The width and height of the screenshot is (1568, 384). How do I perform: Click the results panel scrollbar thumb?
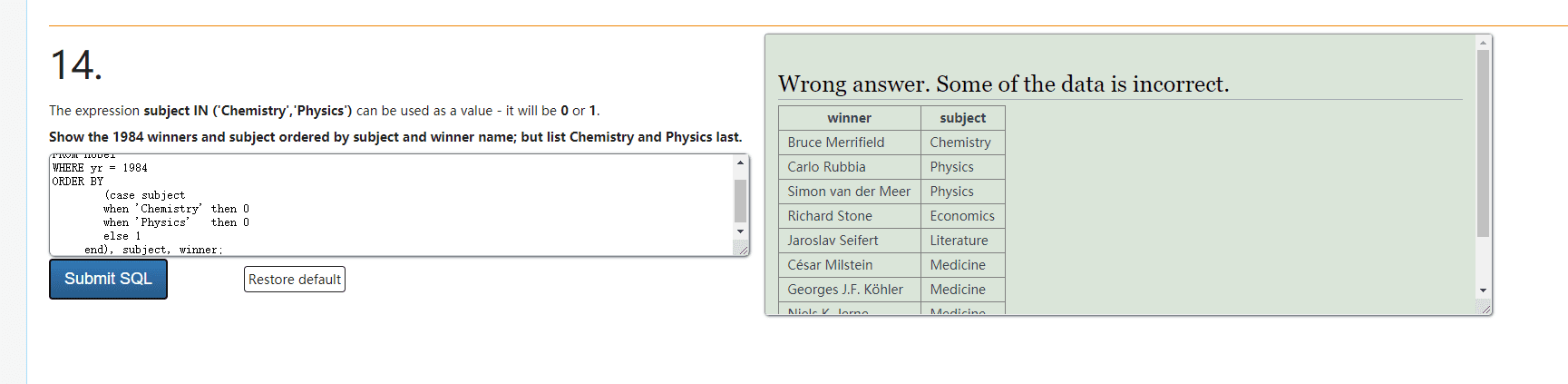tap(1483, 143)
